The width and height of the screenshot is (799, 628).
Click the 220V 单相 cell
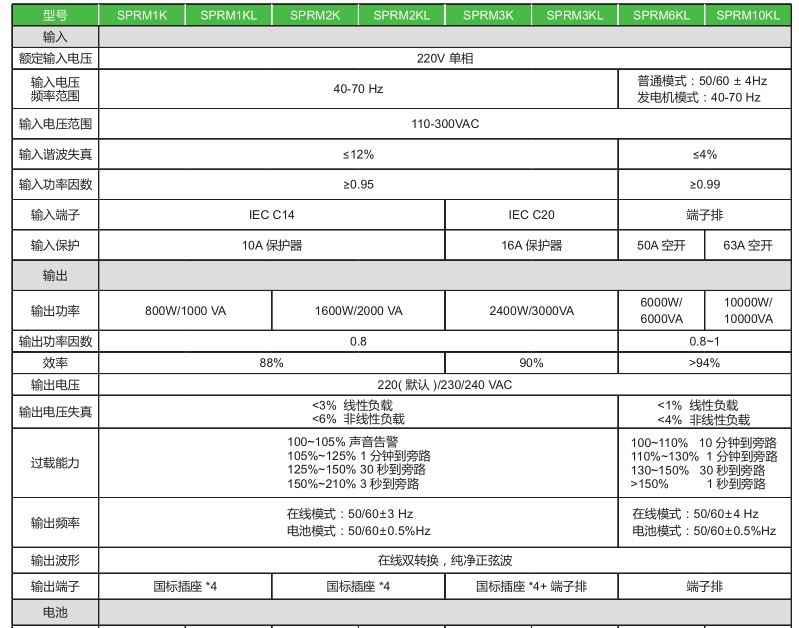445,58
